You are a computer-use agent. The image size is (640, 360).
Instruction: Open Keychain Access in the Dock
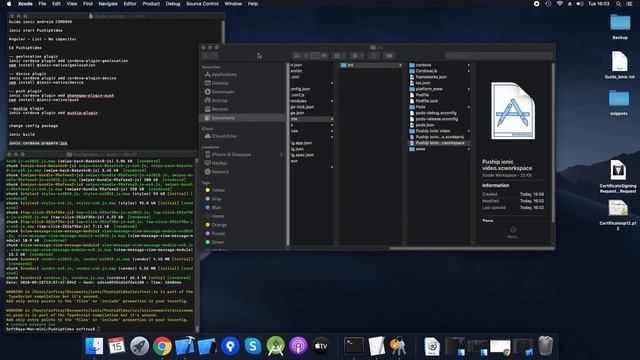point(398,346)
